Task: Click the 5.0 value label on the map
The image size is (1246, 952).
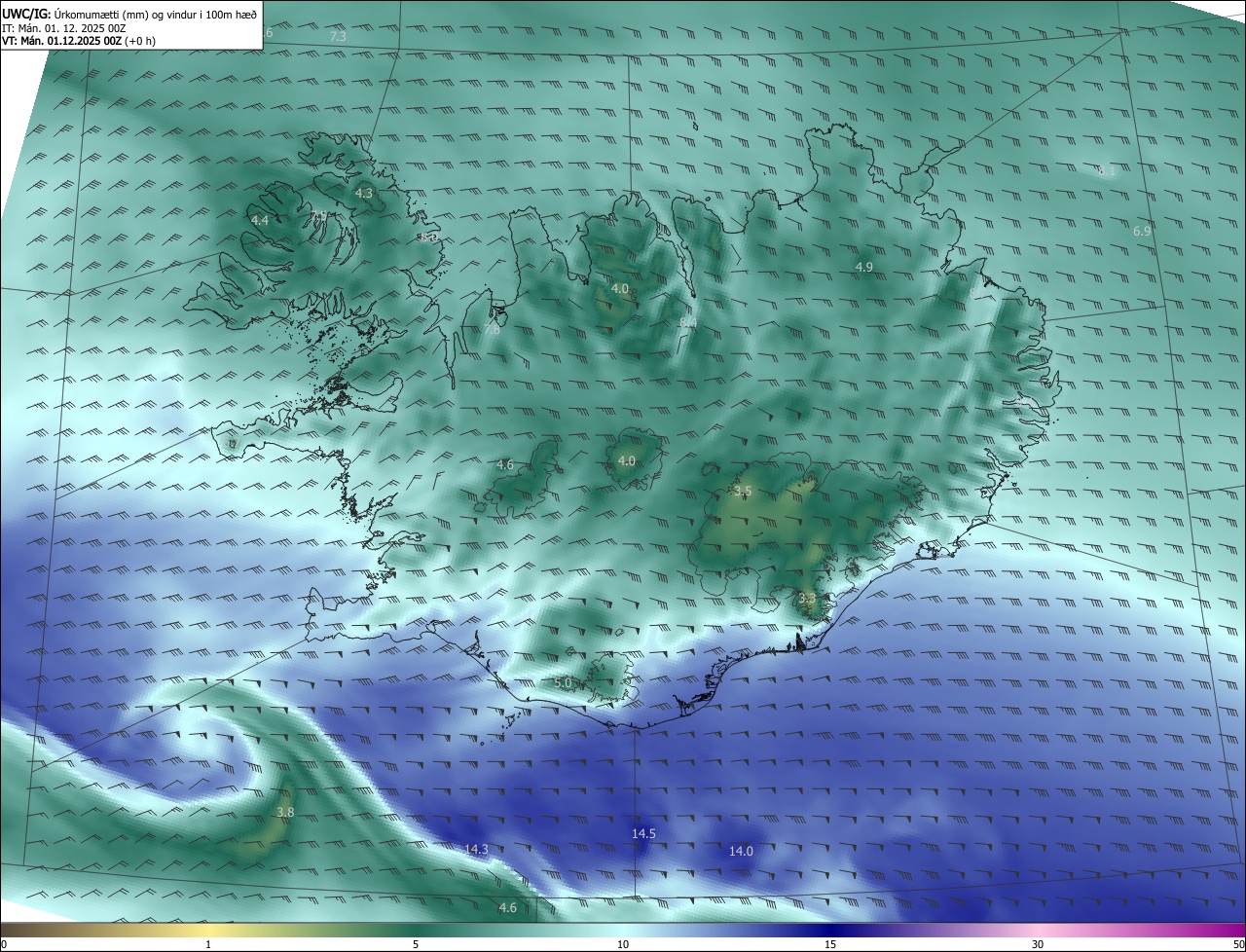Action: [x=563, y=683]
